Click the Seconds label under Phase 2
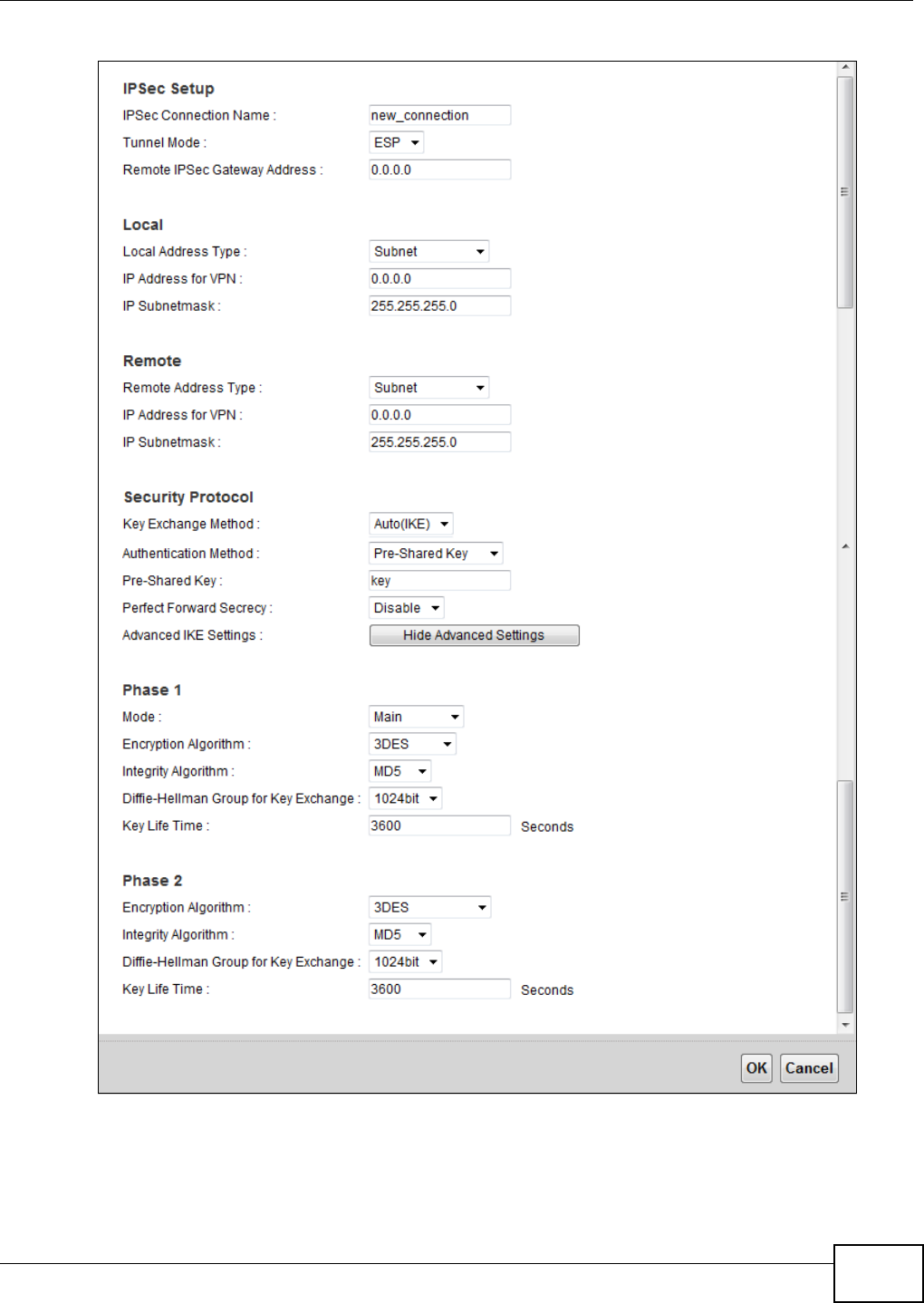Screen dimensions: 924x1303 coord(547,989)
